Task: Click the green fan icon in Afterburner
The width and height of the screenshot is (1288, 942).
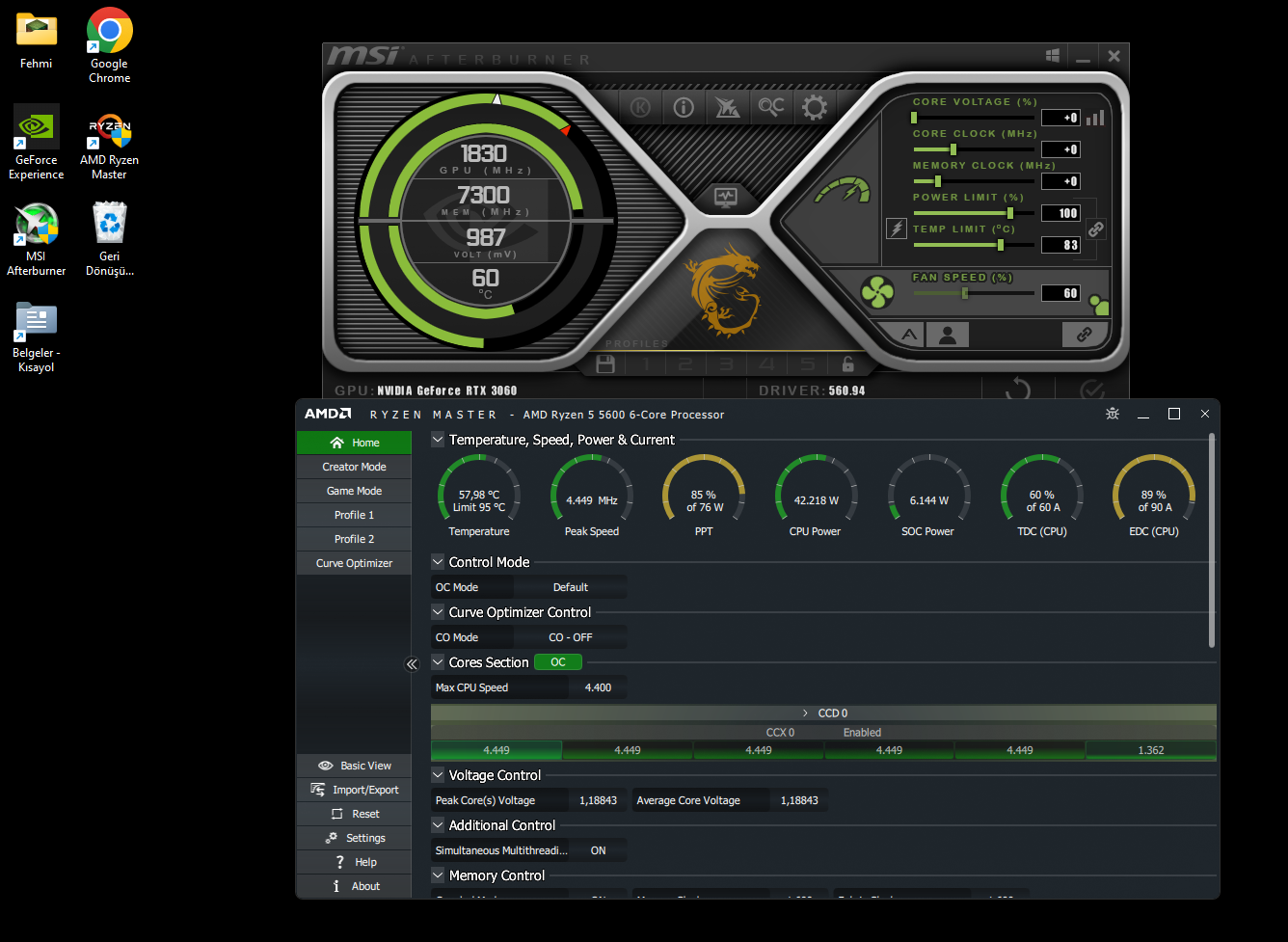Action: click(x=878, y=293)
